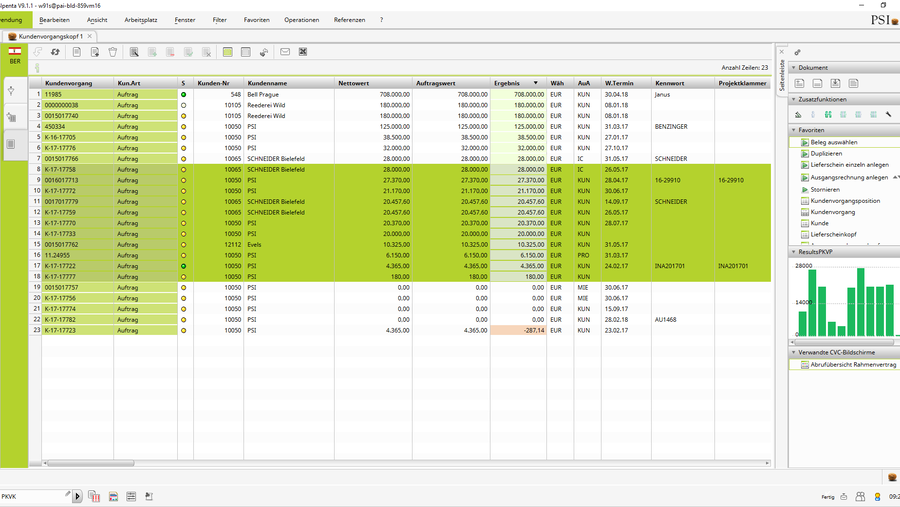
Task: Click the horizontal scrollbar under ResultsPKVP chart
Action: (845, 342)
